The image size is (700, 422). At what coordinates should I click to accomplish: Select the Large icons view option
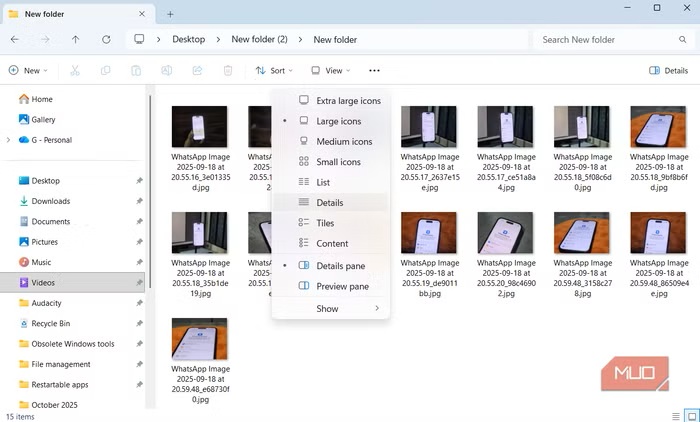(338, 121)
